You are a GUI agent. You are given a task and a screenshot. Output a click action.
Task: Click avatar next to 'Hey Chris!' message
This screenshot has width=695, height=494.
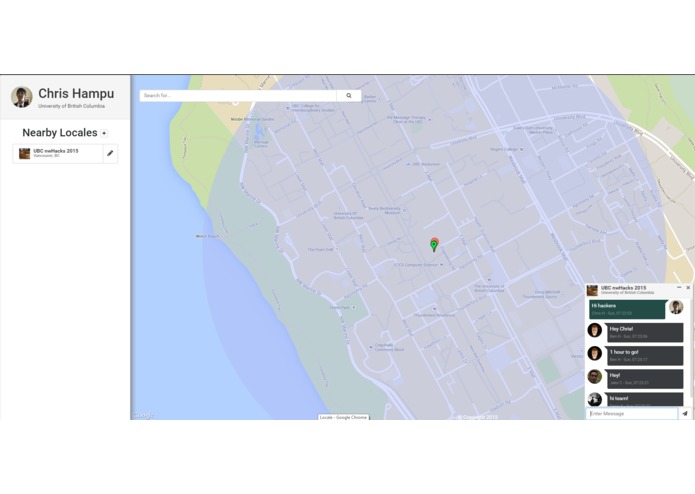tap(594, 330)
